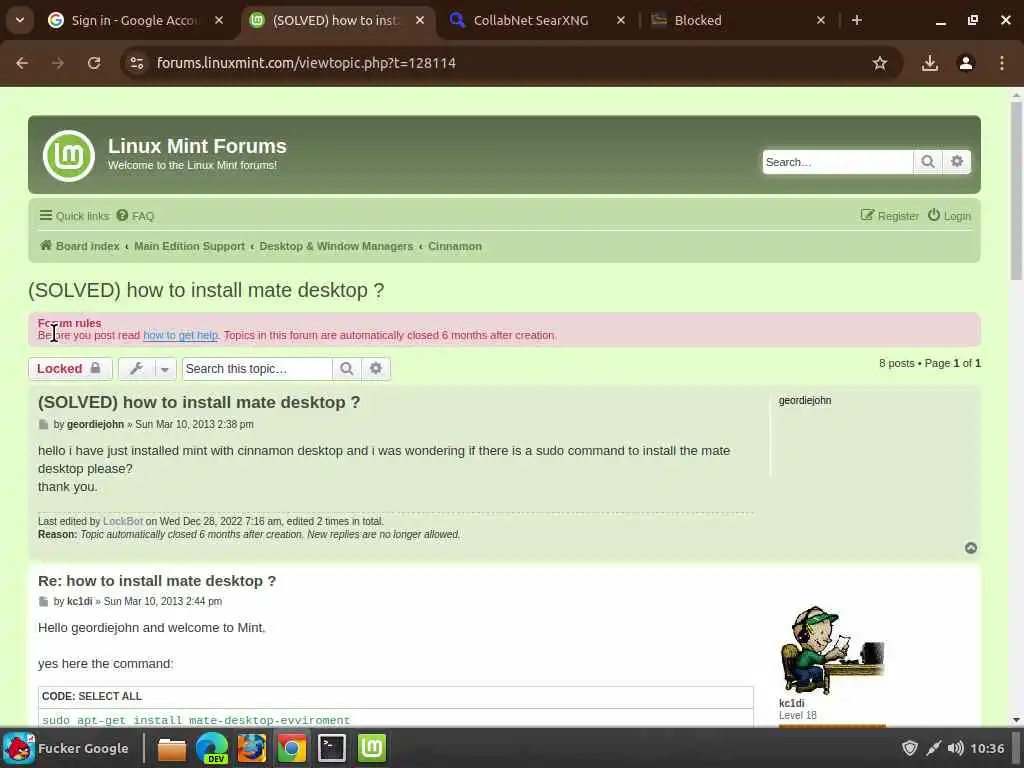Click the Linux Mint Forums logo
Image resolution: width=1024 pixels, height=768 pixels.
click(69, 155)
